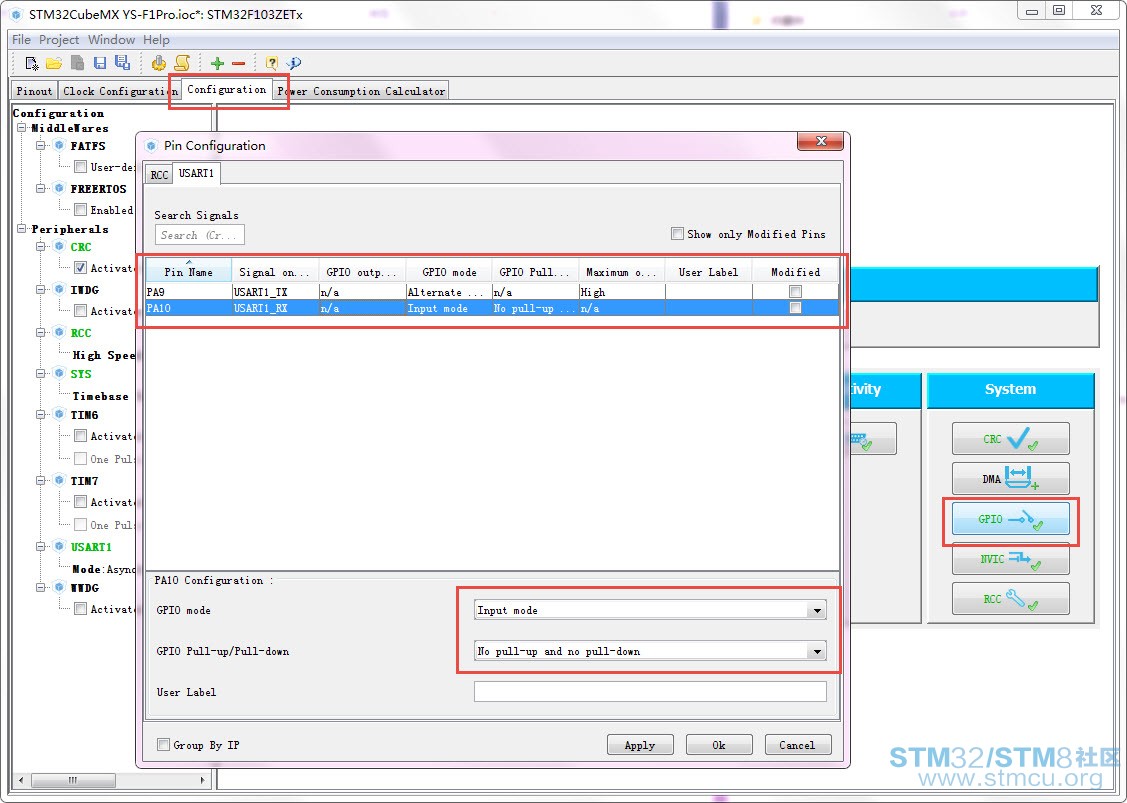
Task: Collapse the FREERTOS tree branch
Action: click(41, 188)
